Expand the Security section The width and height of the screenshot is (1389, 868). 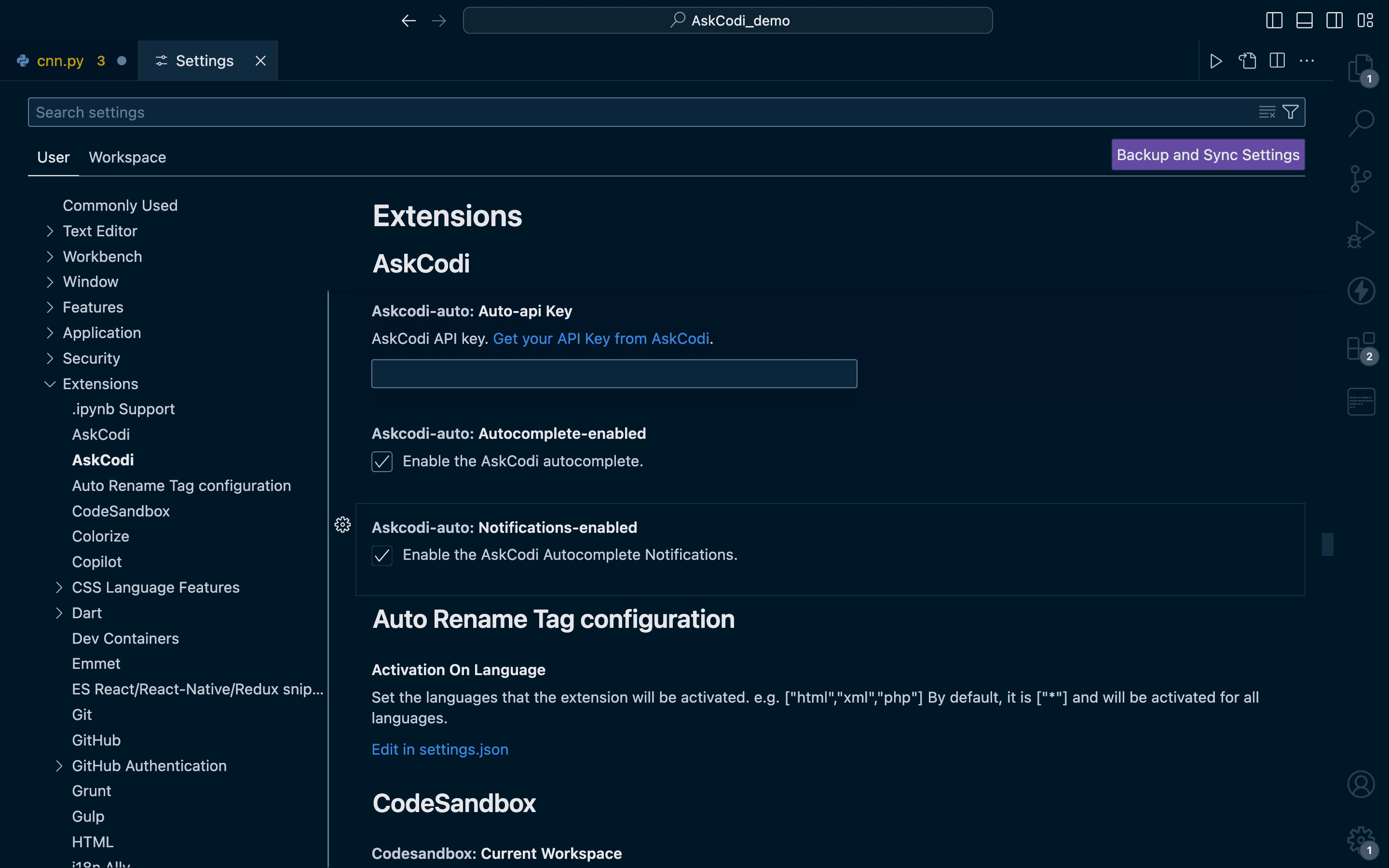pyautogui.click(x=50, y=359)
